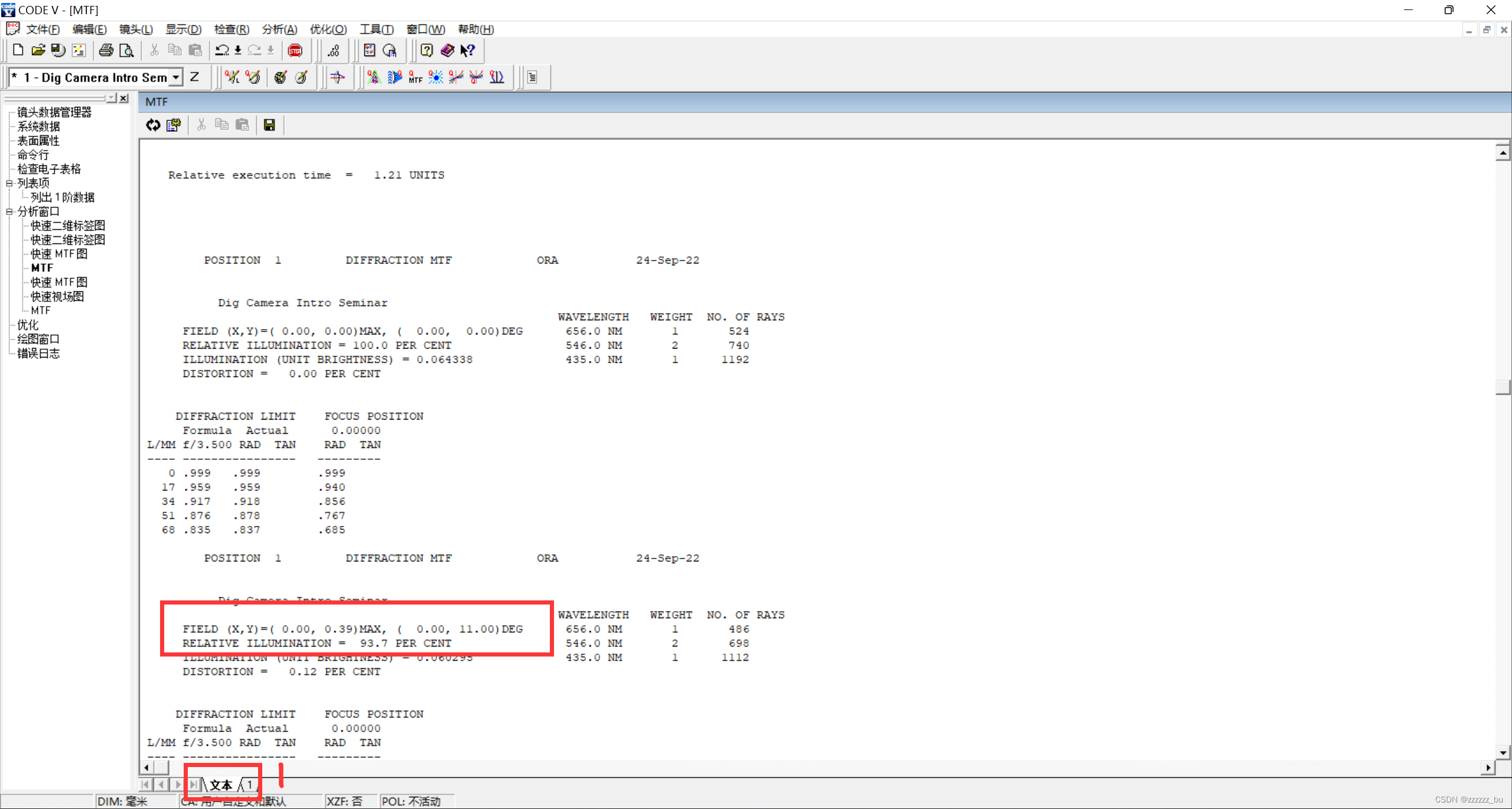This screenshot has width=1512, height=809.
Task: Collapse the 列表项 tree node
Action: click(9, 183)
